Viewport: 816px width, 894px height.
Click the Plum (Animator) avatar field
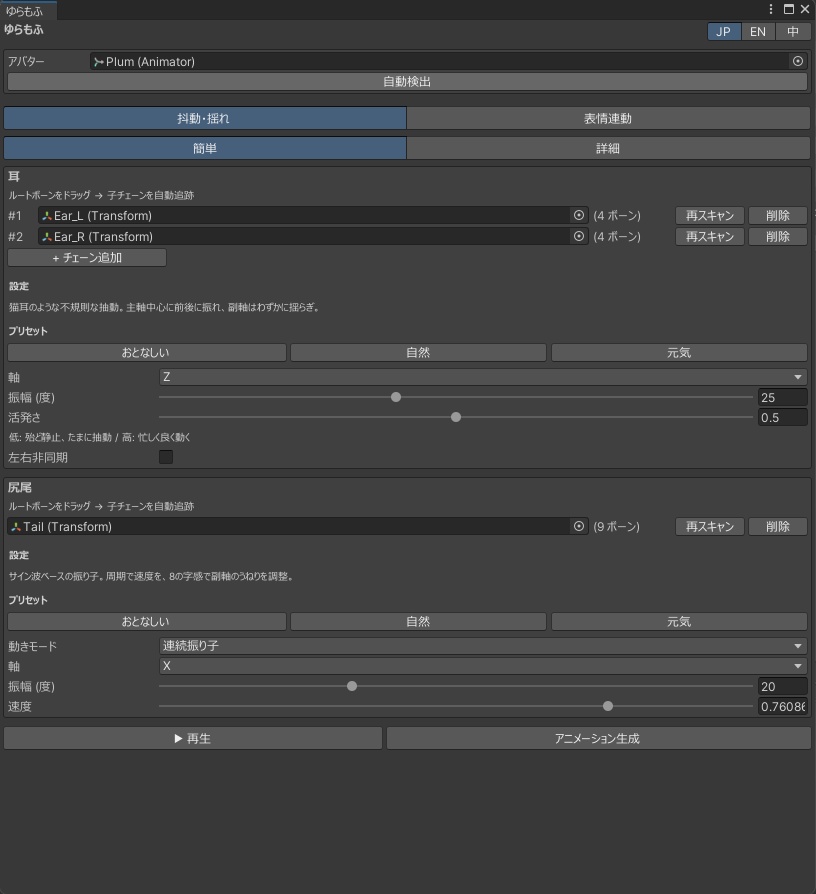[x=448, y=62]
